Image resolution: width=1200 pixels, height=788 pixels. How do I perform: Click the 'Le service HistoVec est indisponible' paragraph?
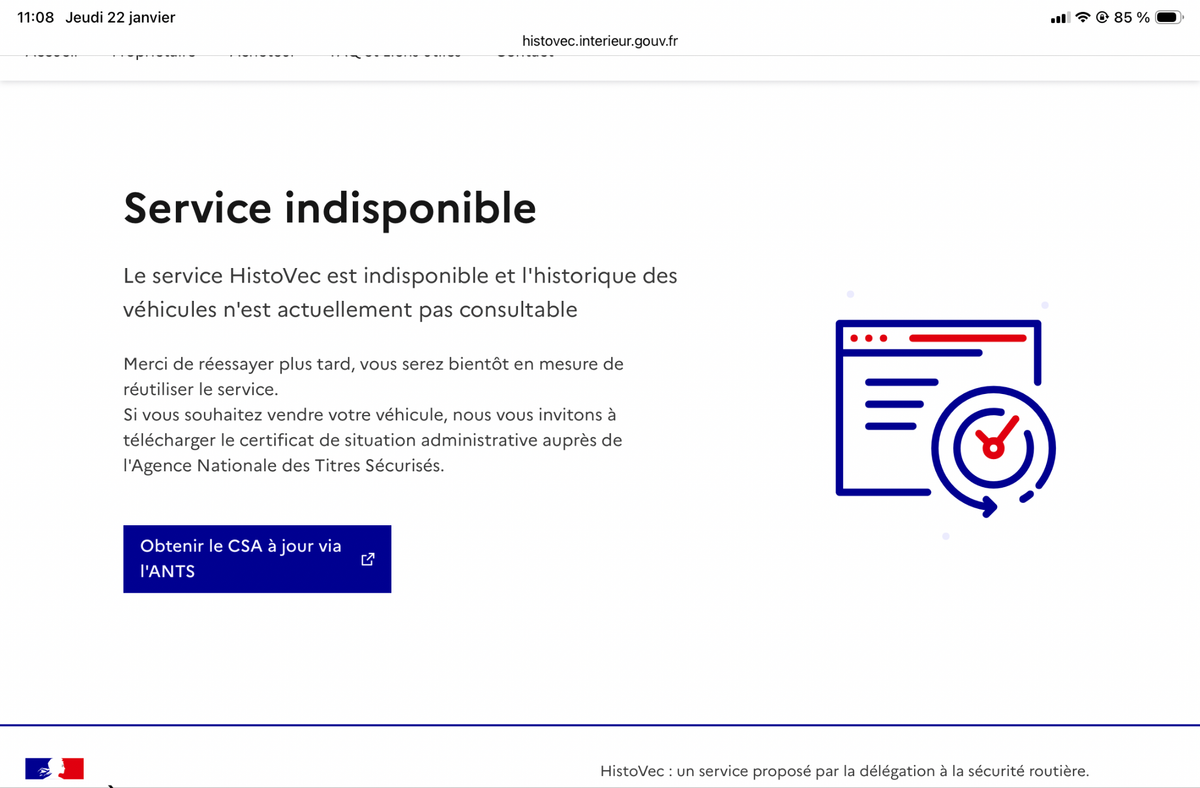pos(400,292)
